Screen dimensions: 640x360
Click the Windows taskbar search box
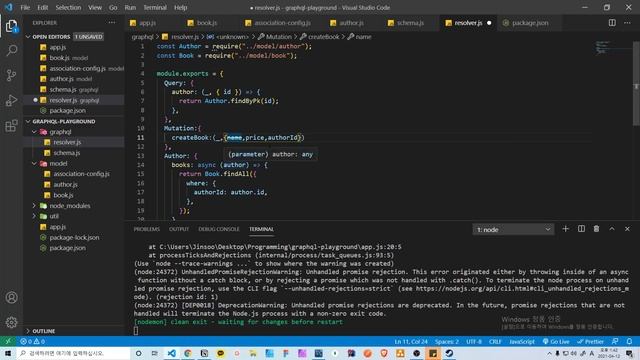[x=73, y=353]
